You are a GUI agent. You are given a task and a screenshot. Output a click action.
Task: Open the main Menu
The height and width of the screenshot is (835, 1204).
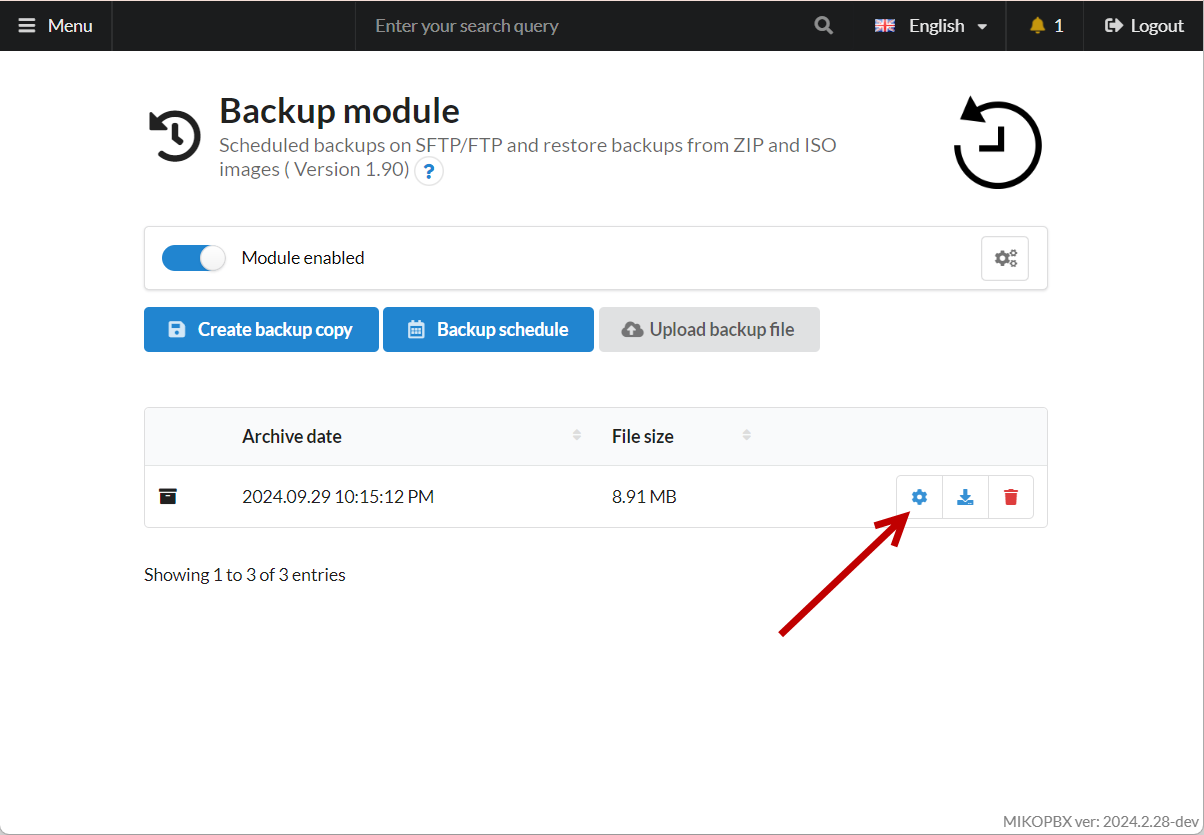[56, 26]
